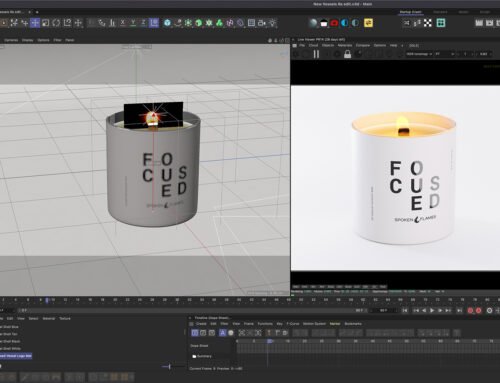Step to the previous frame

click(x=424, y=310)
